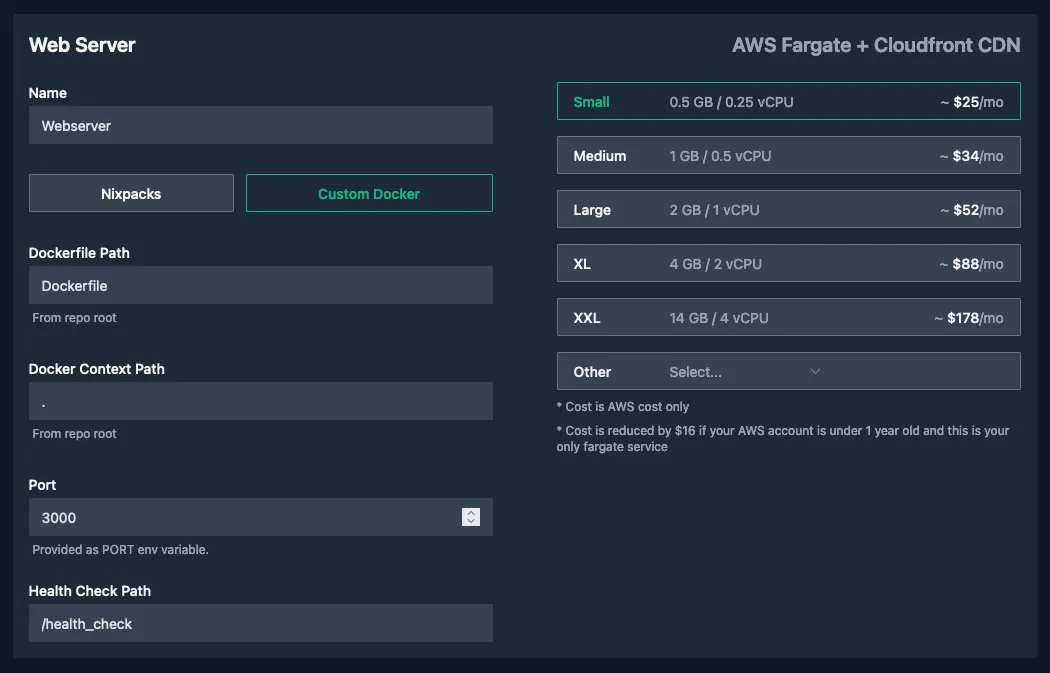Click the Port stepper down arrow
1050x673 pixels.
(x=470, y=522)
